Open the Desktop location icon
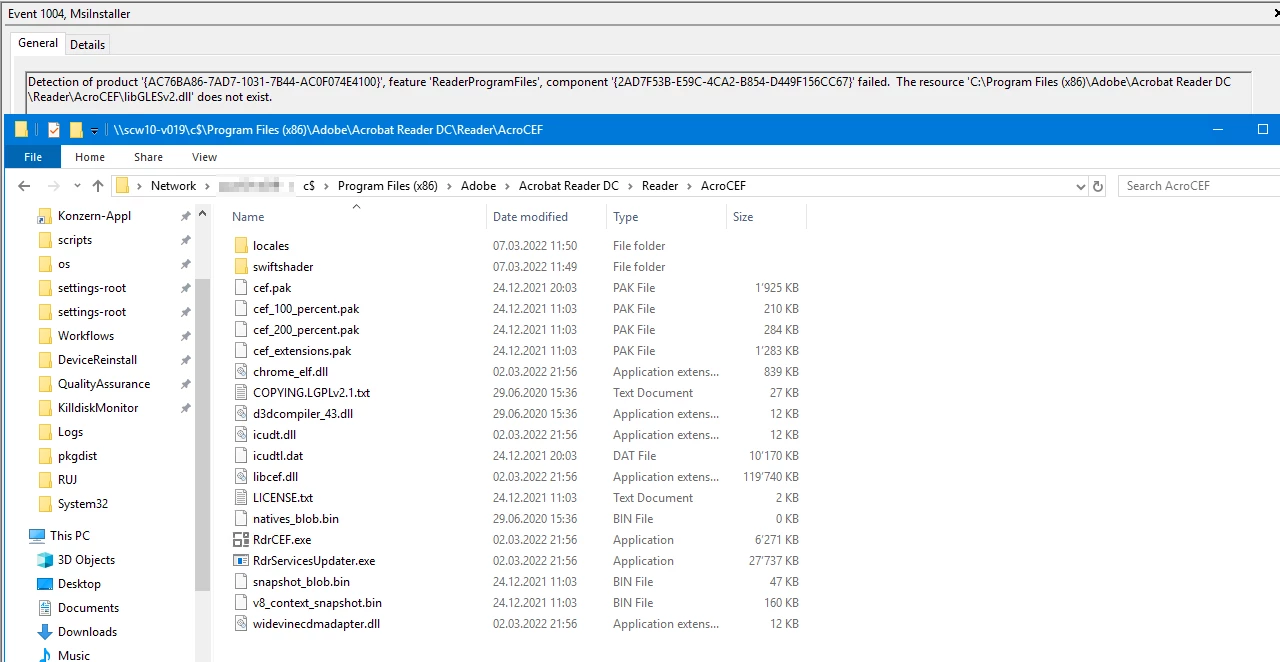 pos(45,584)
